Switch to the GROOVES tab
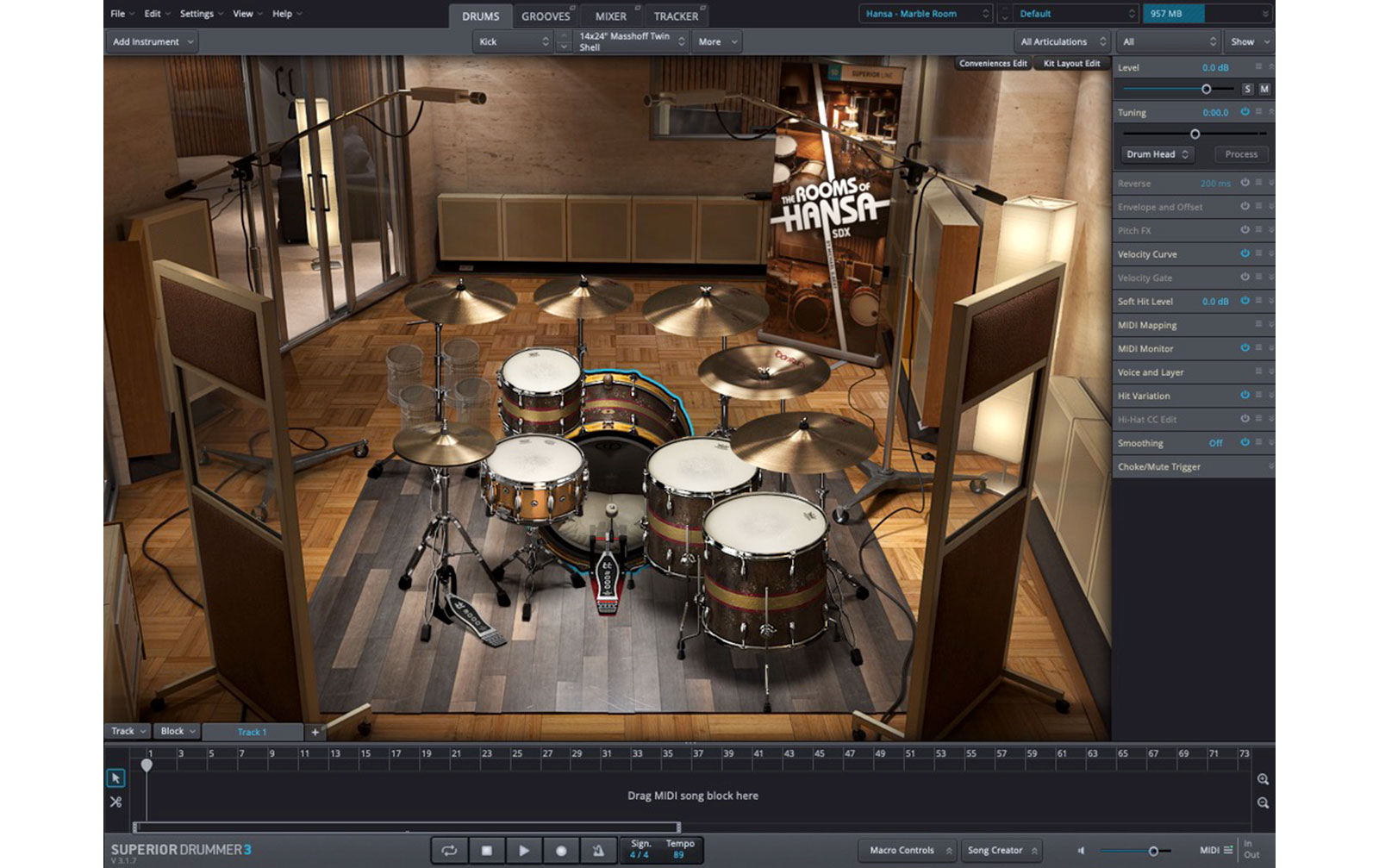This screenshot has height=868, width=1379. click(x=546, y=16)
